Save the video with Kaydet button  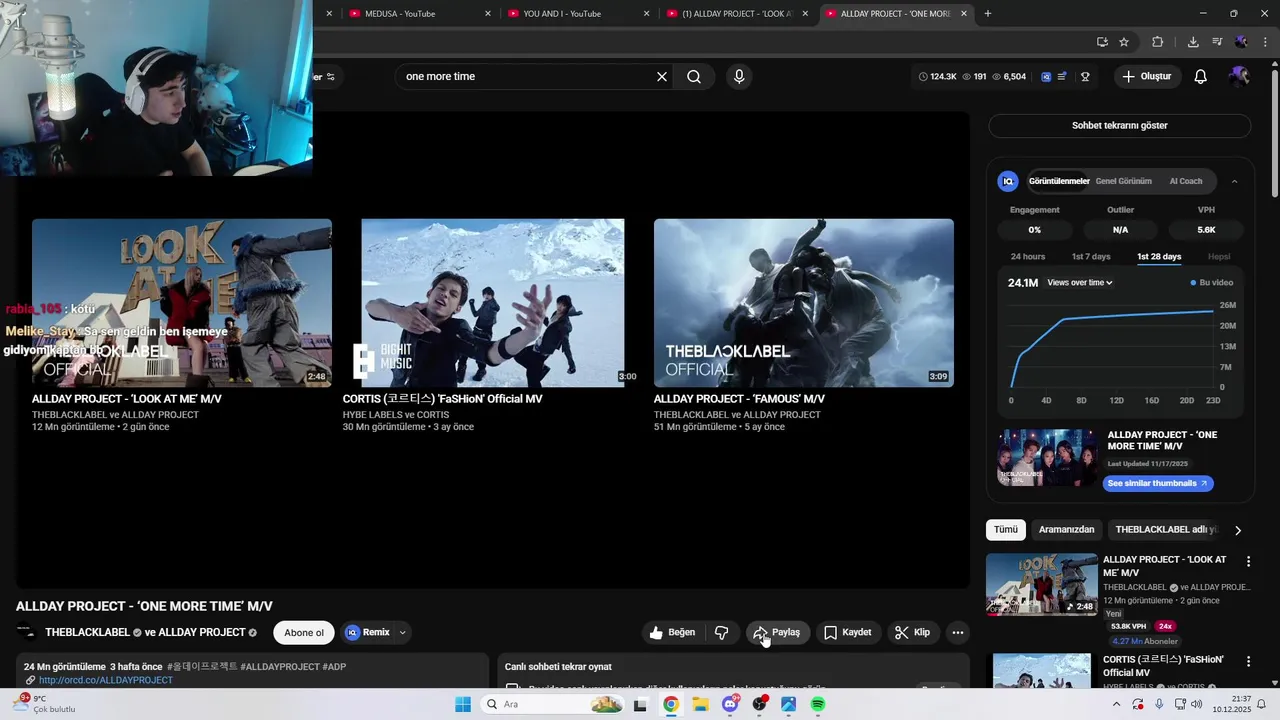pyautogui.click(x=848, y=632)
